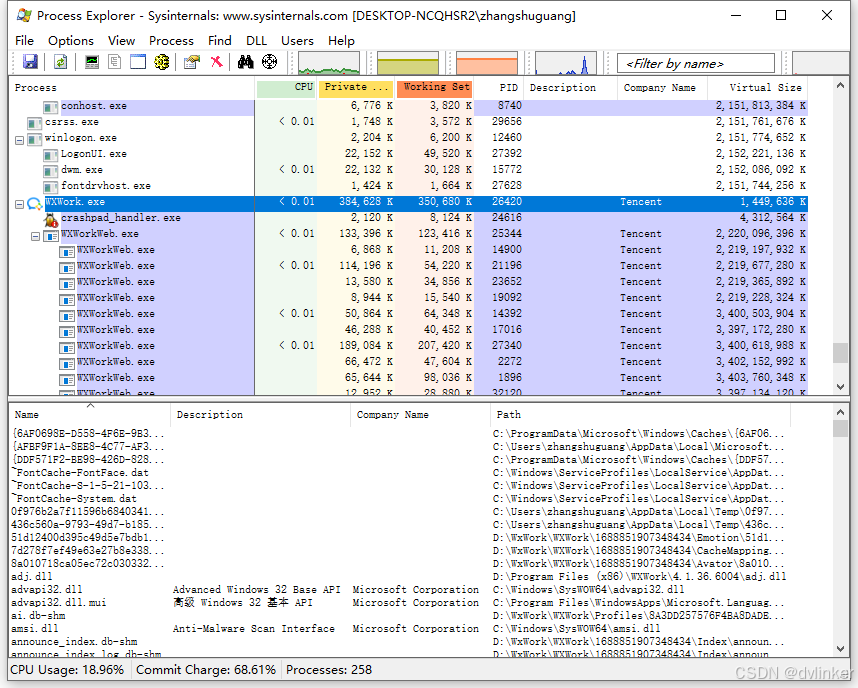Click the crashpad_handler.exe bug icon
The image size is (858, 688).
click(51, 219)
